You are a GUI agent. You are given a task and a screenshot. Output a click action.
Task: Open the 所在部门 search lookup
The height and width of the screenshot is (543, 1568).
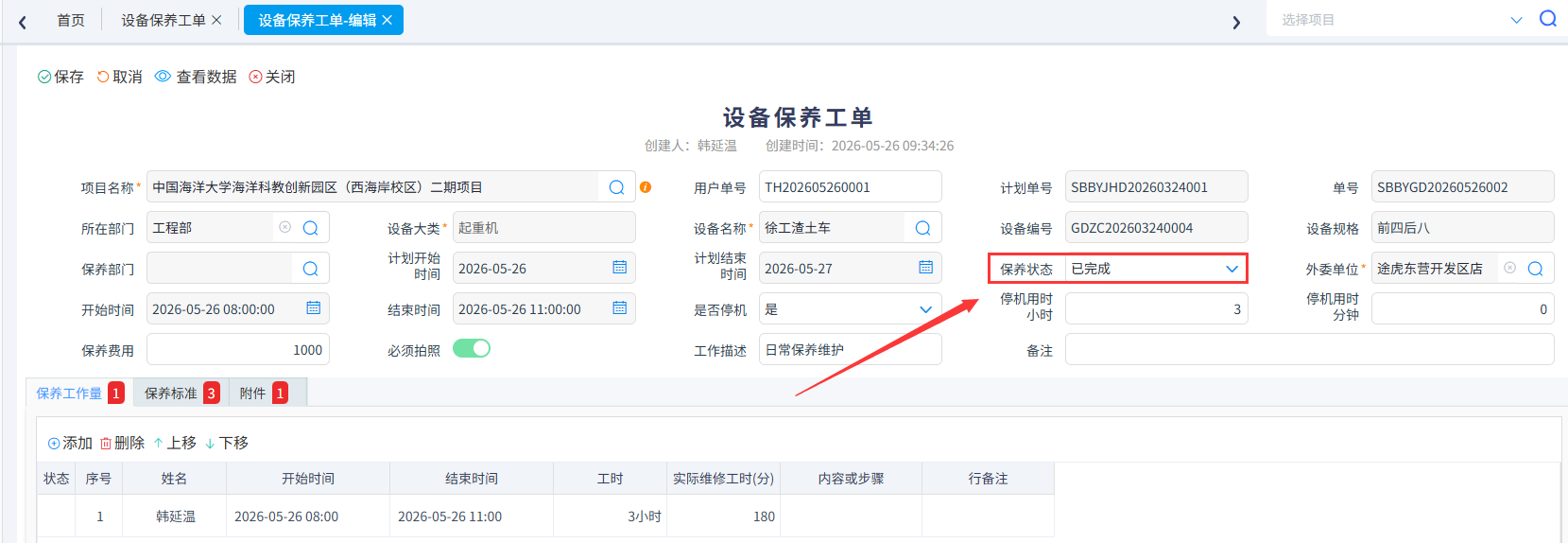click(x=310, y=228)
